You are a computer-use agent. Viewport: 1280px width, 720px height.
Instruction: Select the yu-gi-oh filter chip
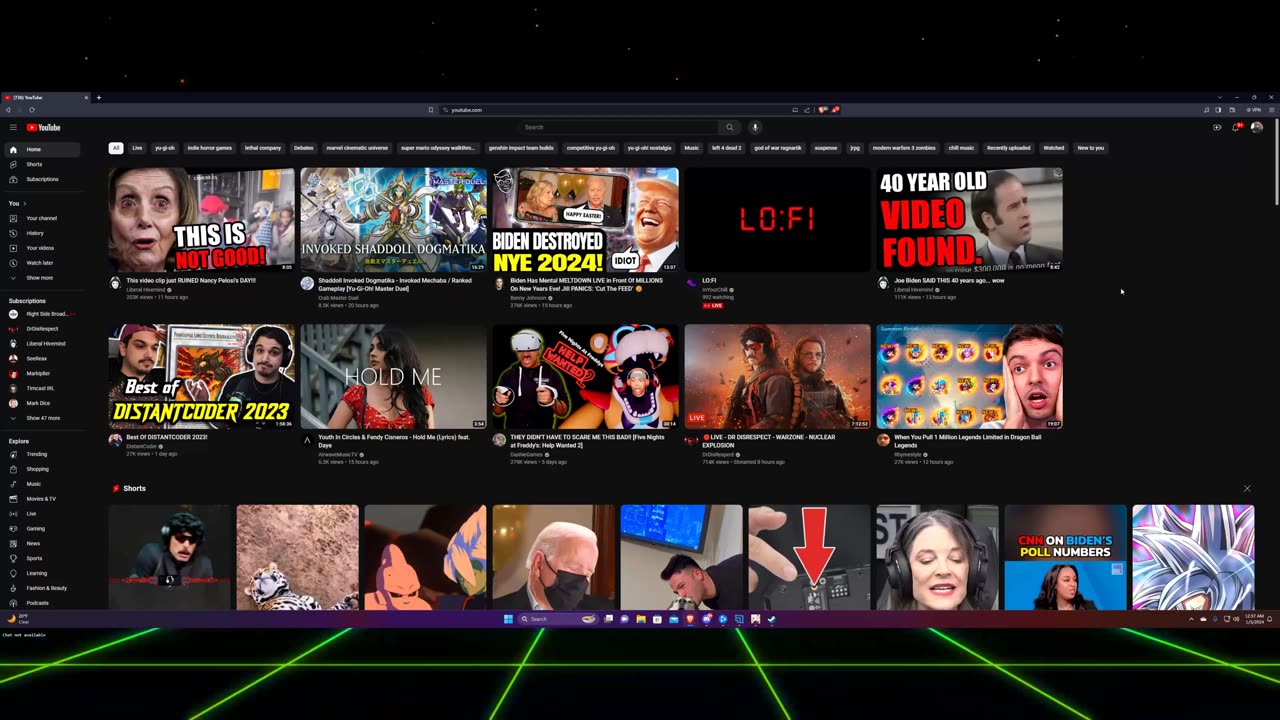coord(165,148)
